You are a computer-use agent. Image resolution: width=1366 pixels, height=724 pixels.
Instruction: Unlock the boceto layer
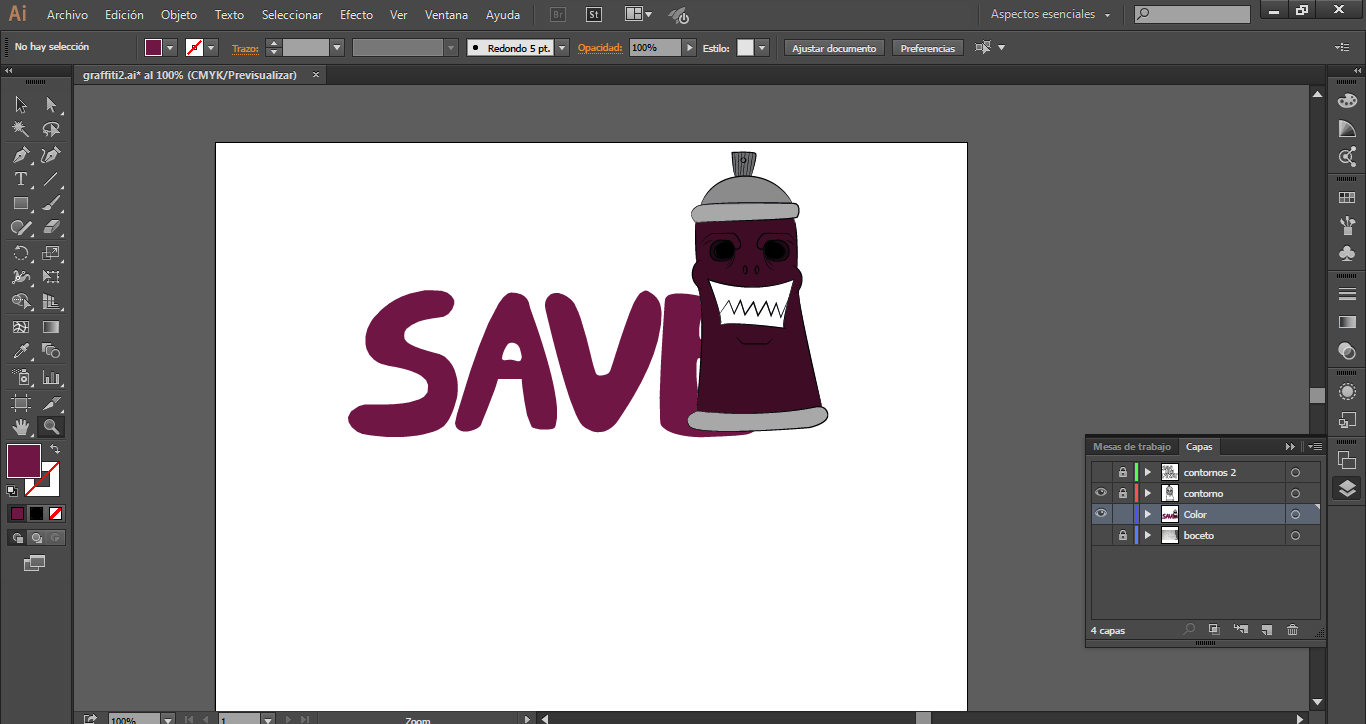[x=1123, y=536]
